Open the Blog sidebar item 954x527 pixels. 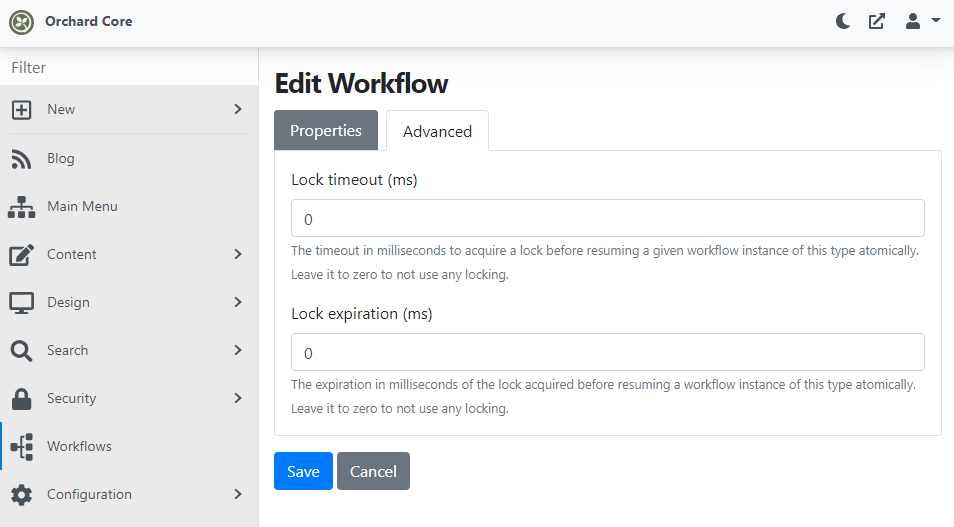[129, 158]
